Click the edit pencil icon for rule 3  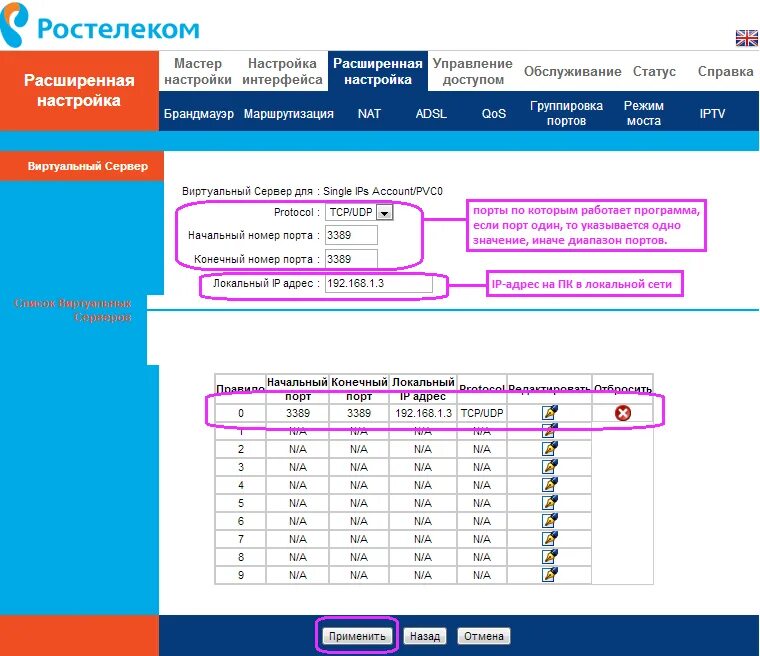coord(550,466)
